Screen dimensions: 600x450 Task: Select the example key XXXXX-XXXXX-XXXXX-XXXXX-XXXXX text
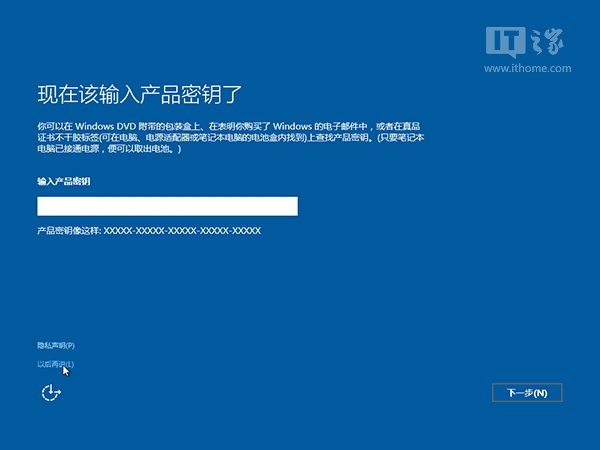(182, 231)
